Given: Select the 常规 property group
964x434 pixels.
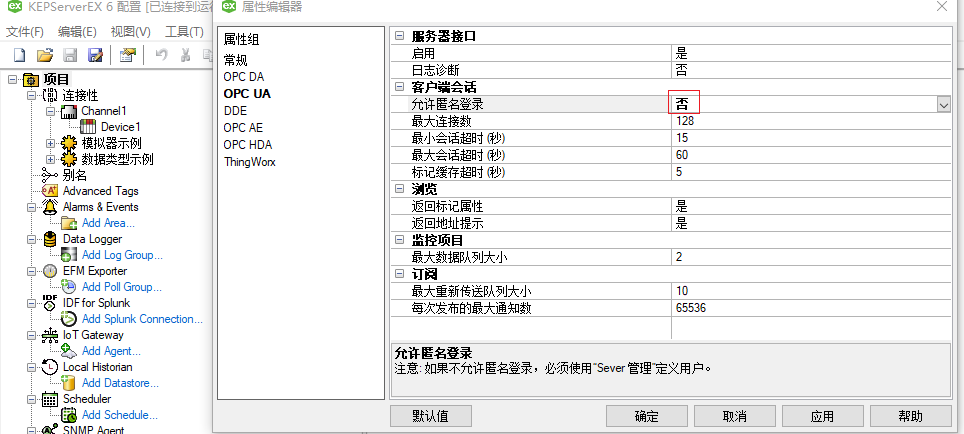Looking at the screenshot, I should pos(236,60).
